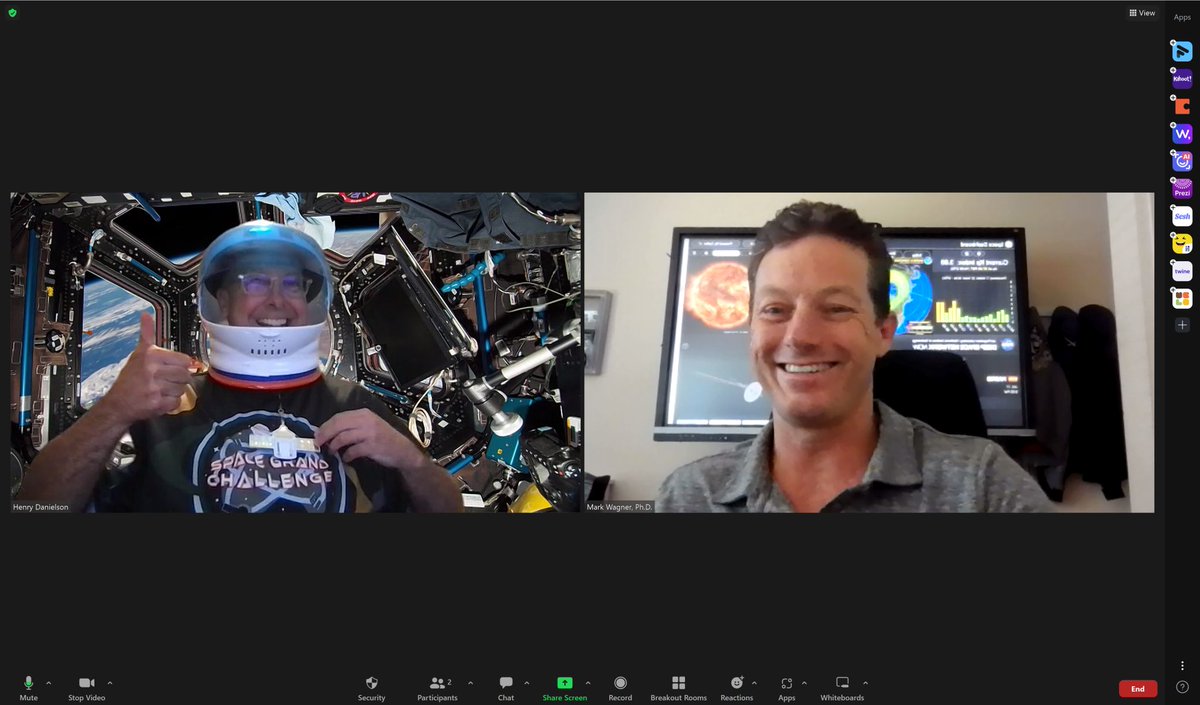The height and width of the screenshot is (705, 1200).
Task: Open the three-dots more options in sidebar
Action: [x=1182, y=666]
